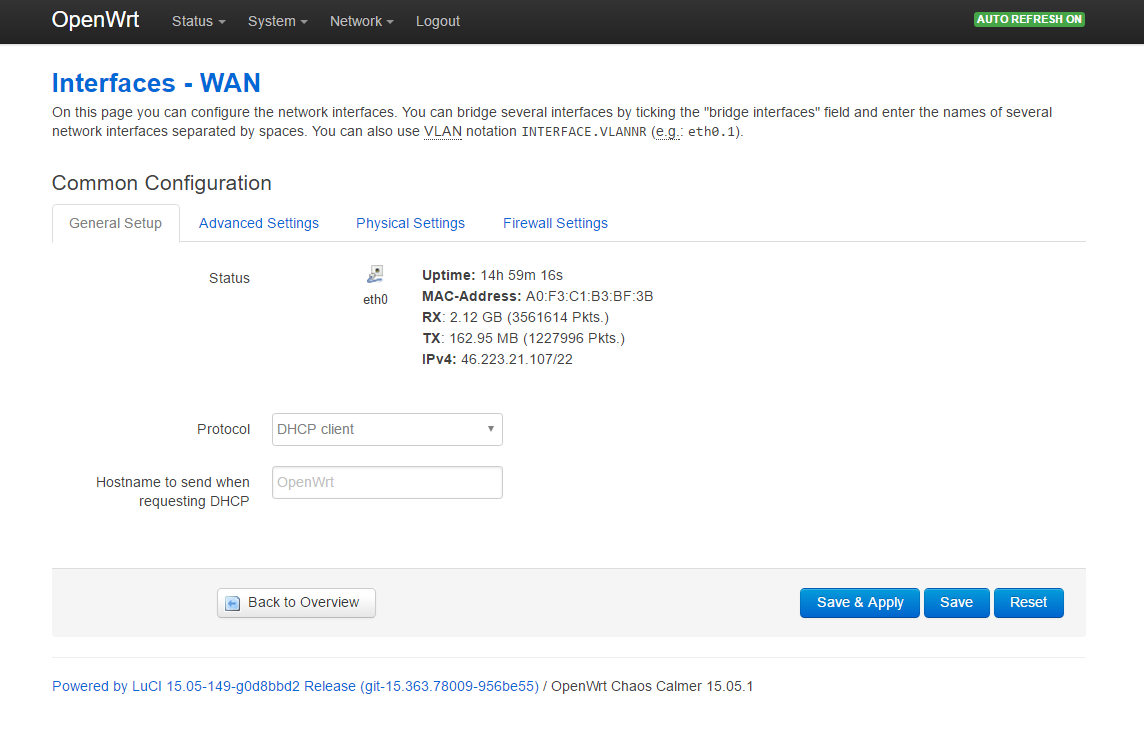The height and width of the screenshot is (737, 1144).
Task: Click the eth0 label under the icon
Action: pyautogui.click(x=375, y=299)
